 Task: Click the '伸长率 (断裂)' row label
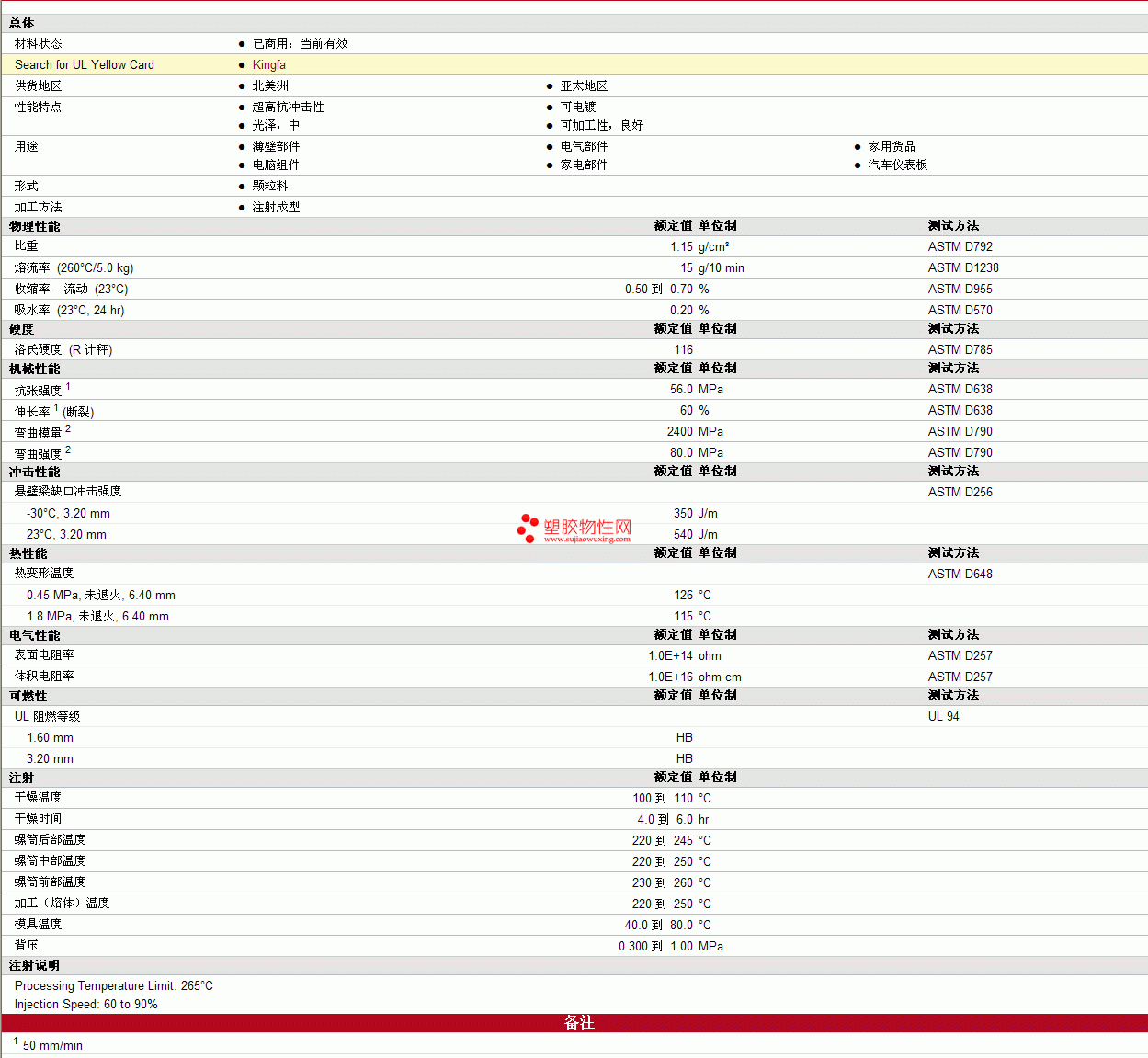tap(54, 411)
